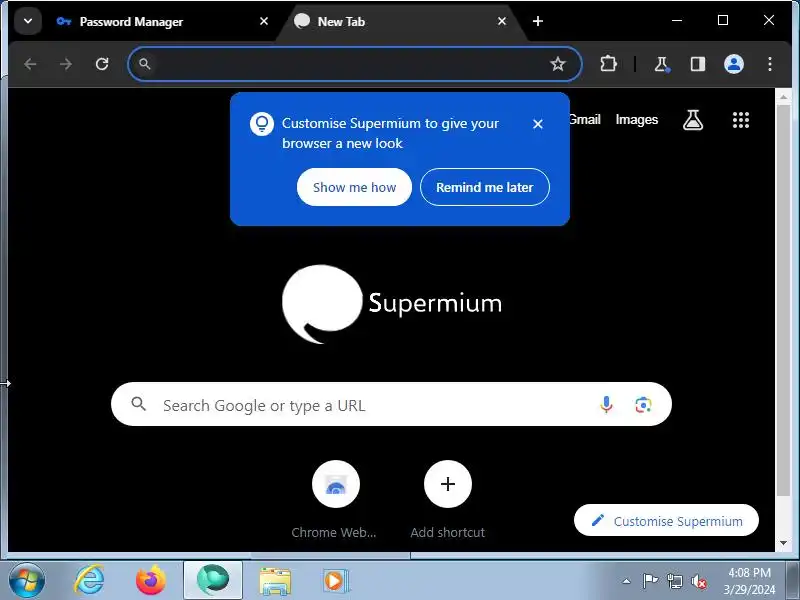The image size is (800, 600).
Task: Open the three-dot browser menu
Action: 769,64
